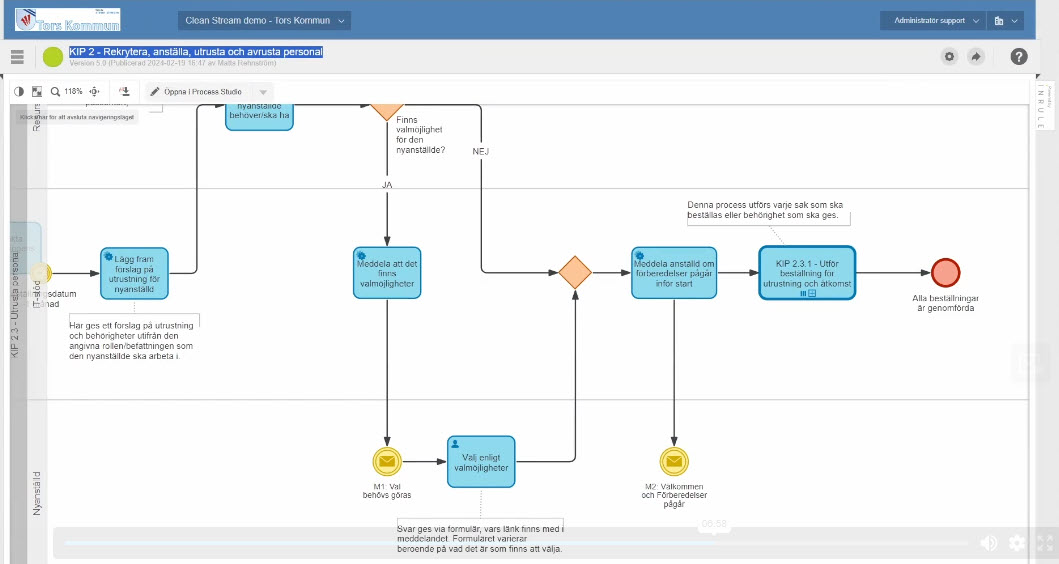
Task: Click Öppna i Process Studio button
Action: coord(196,92)
